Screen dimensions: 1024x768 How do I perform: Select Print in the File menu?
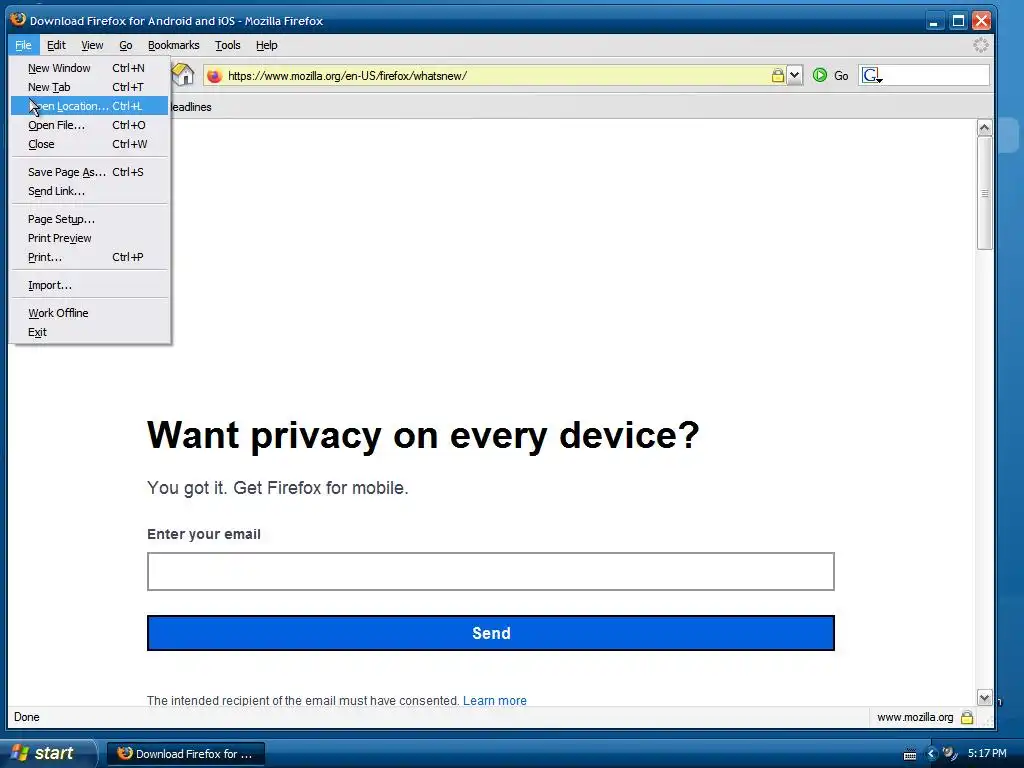click(89, 257)
